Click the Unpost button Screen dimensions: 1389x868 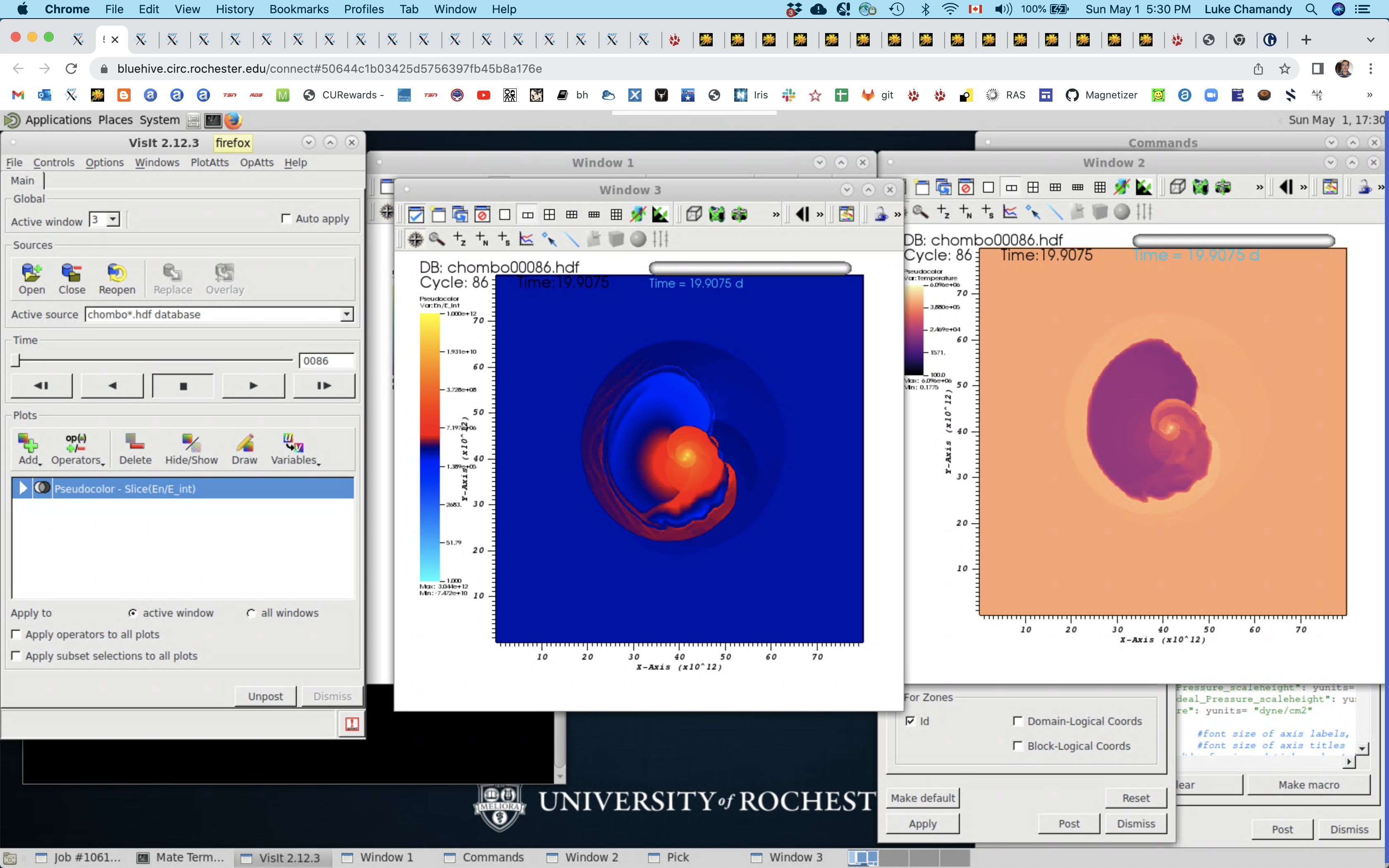[x=265, y=696]
